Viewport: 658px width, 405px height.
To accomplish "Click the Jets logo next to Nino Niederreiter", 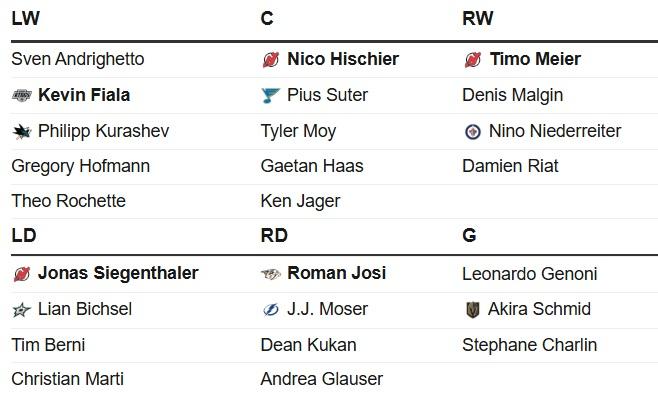I will pyautogui.click(x=473, y=132).
